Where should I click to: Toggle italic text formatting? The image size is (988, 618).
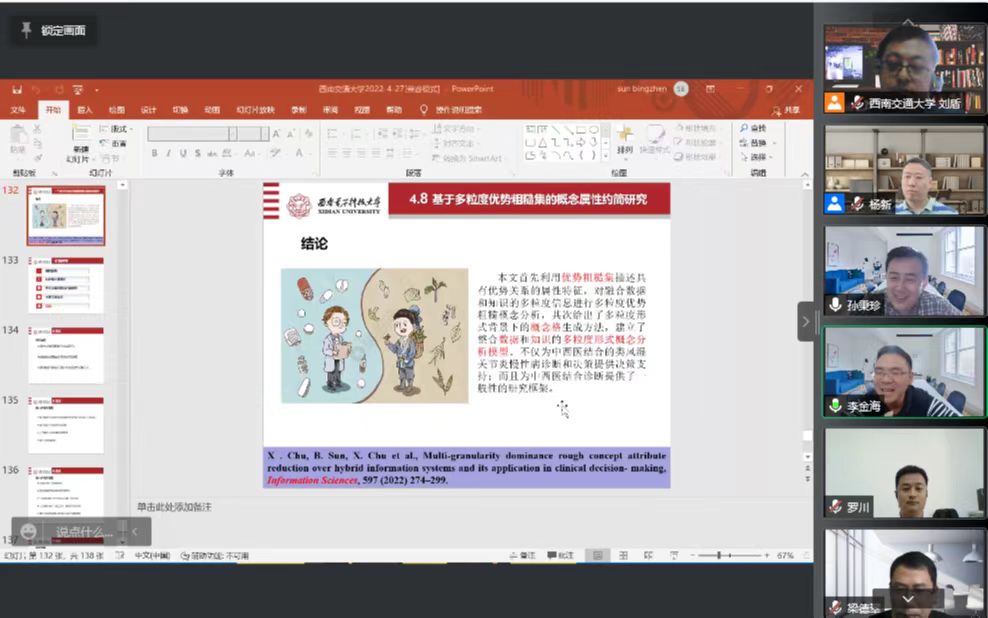(x=169, y=153)
